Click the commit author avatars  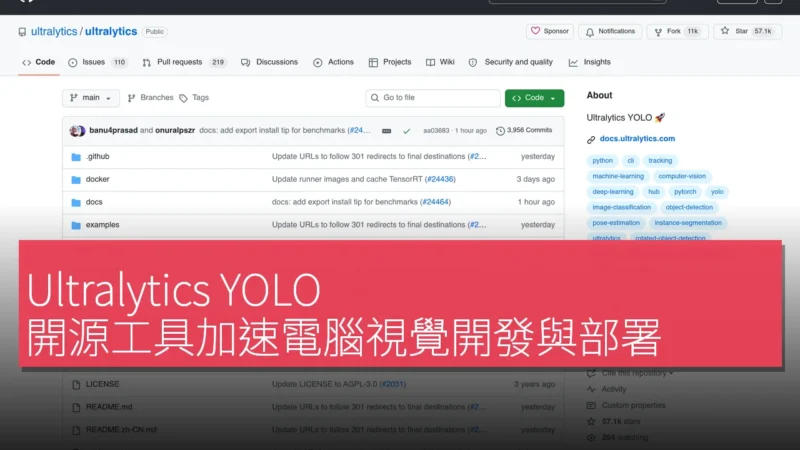point(77,131)
